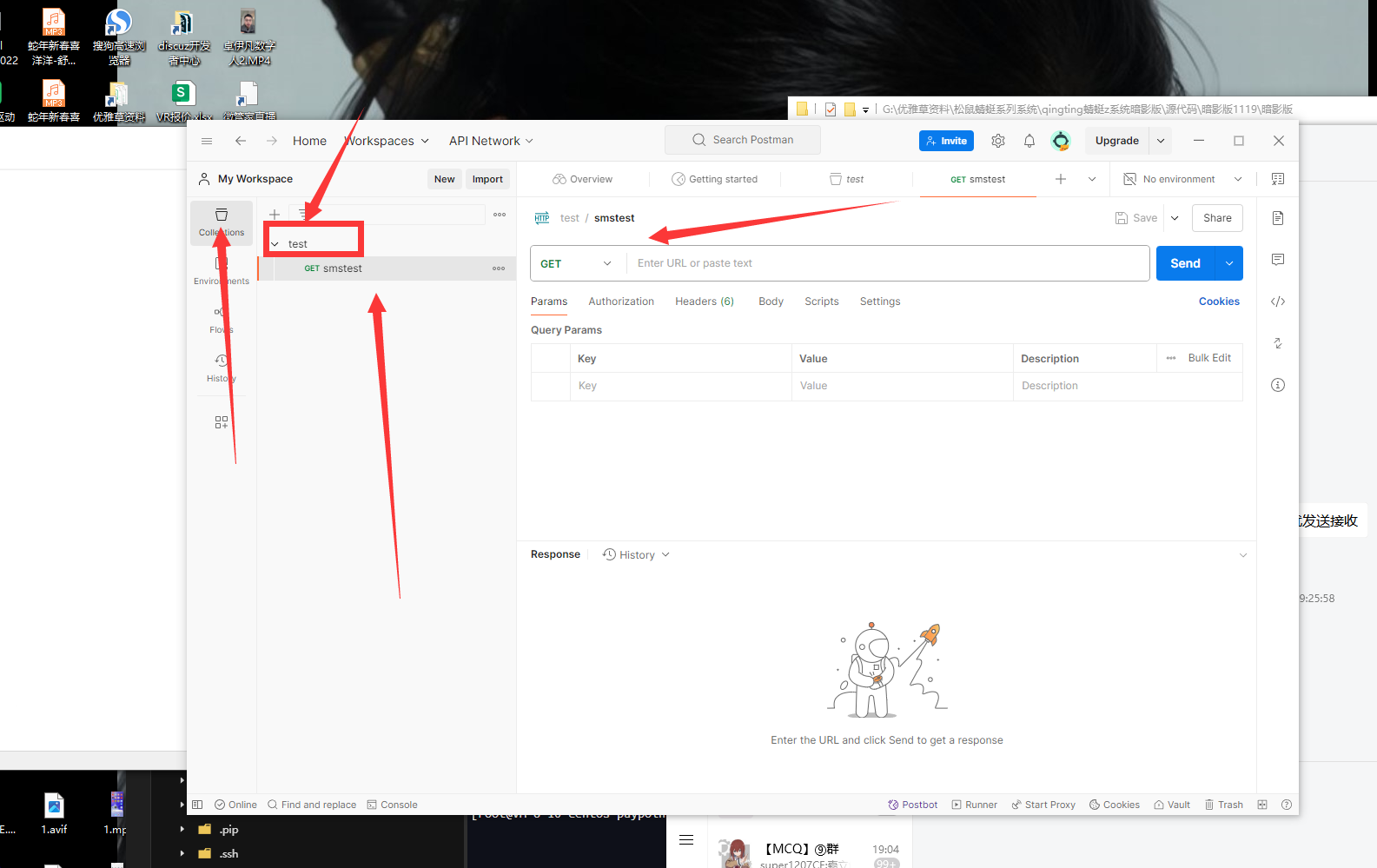
Task: Open the response History dropdown
Action: click(636, 554)
